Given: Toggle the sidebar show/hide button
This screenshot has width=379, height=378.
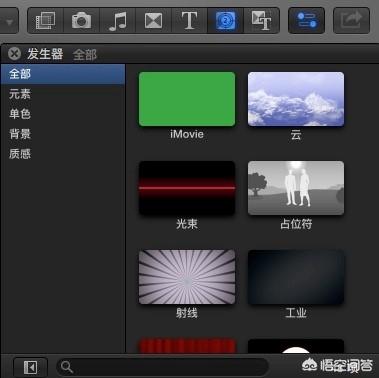Looking at the screenshot, I should coord(31,368).
